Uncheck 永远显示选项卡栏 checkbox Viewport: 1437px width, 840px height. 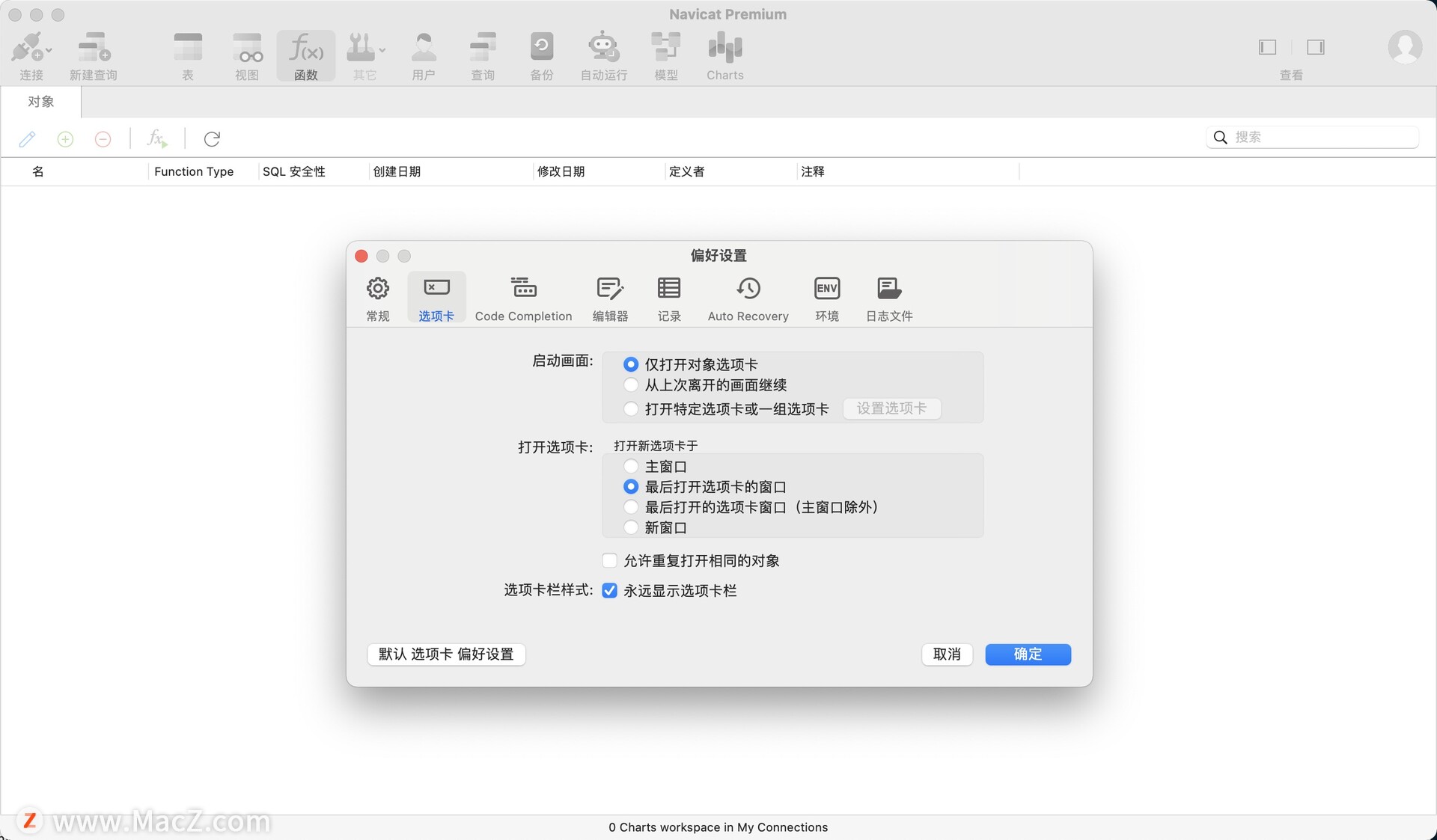click(610, 590)
